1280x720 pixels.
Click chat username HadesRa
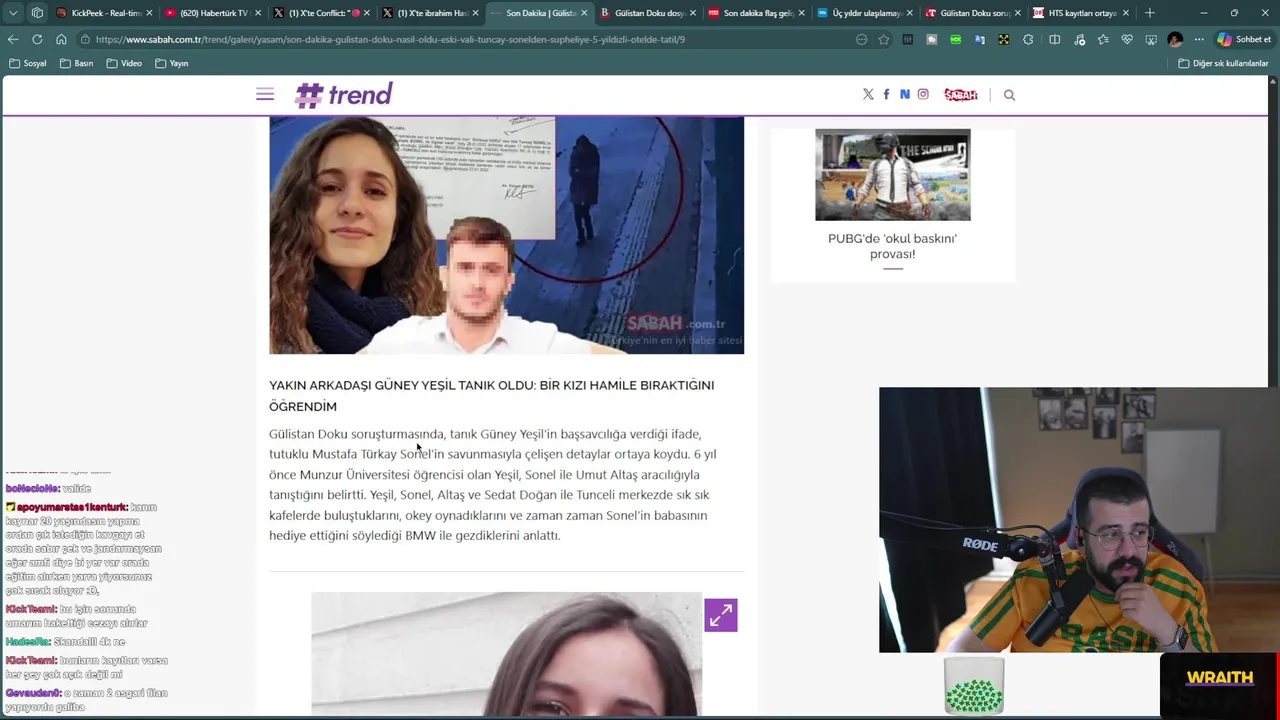coord(27,641)
